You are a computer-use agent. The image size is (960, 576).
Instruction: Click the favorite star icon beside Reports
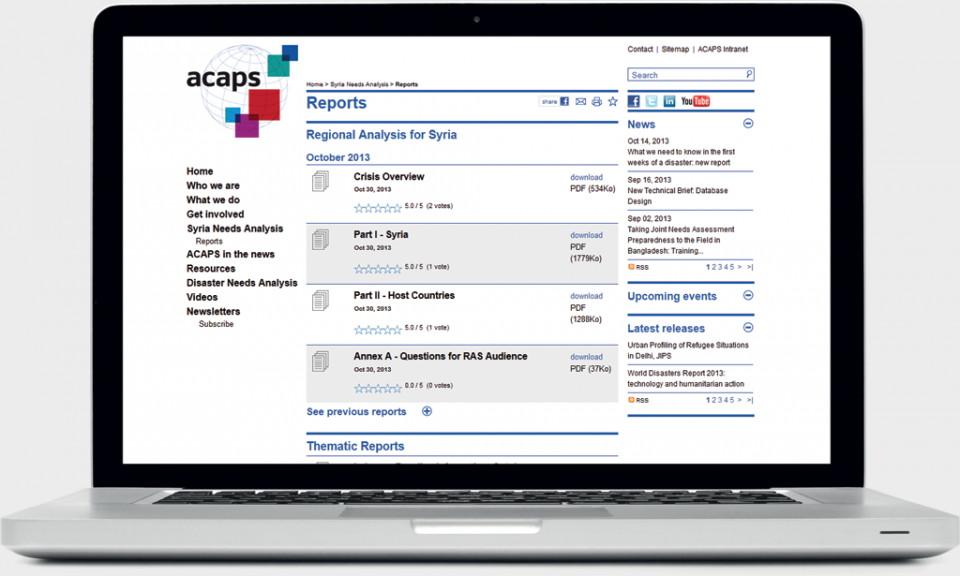tap(613, 102)
